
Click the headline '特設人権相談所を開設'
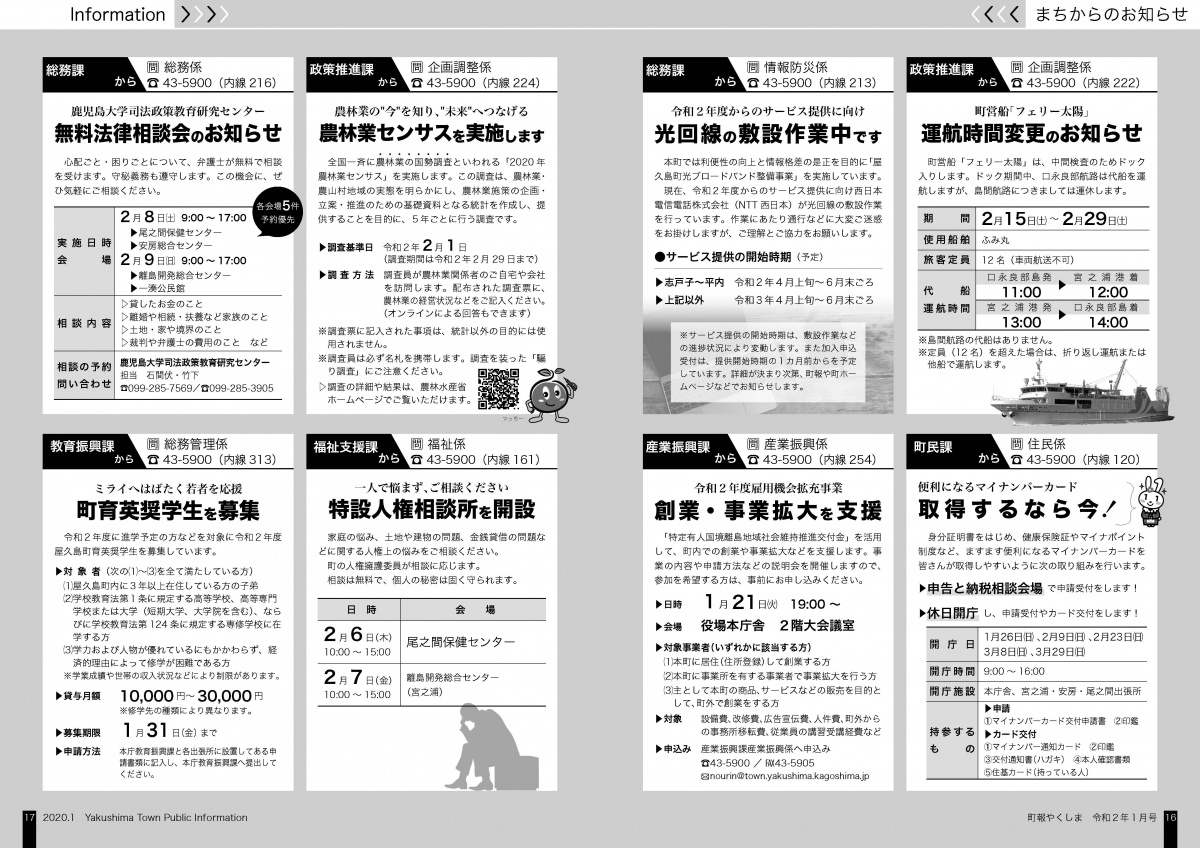click(x=431, y=510)
